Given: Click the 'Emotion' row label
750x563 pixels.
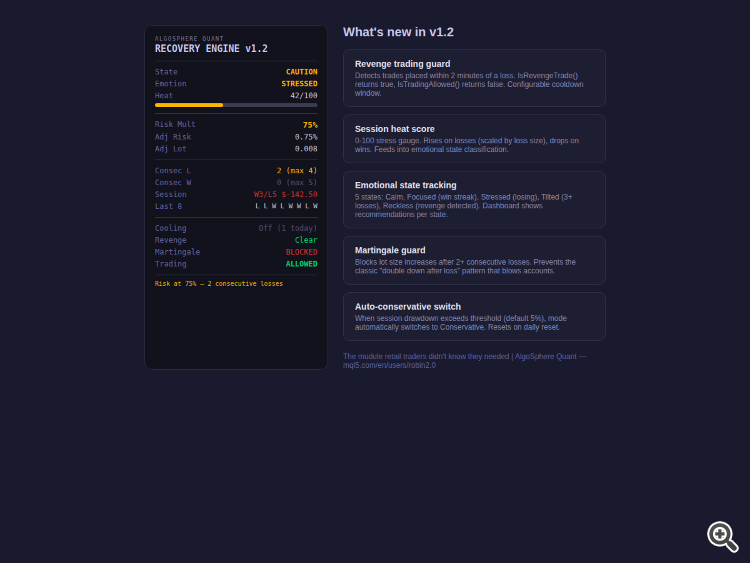Looking at the screenshot, I should [170, 84].
